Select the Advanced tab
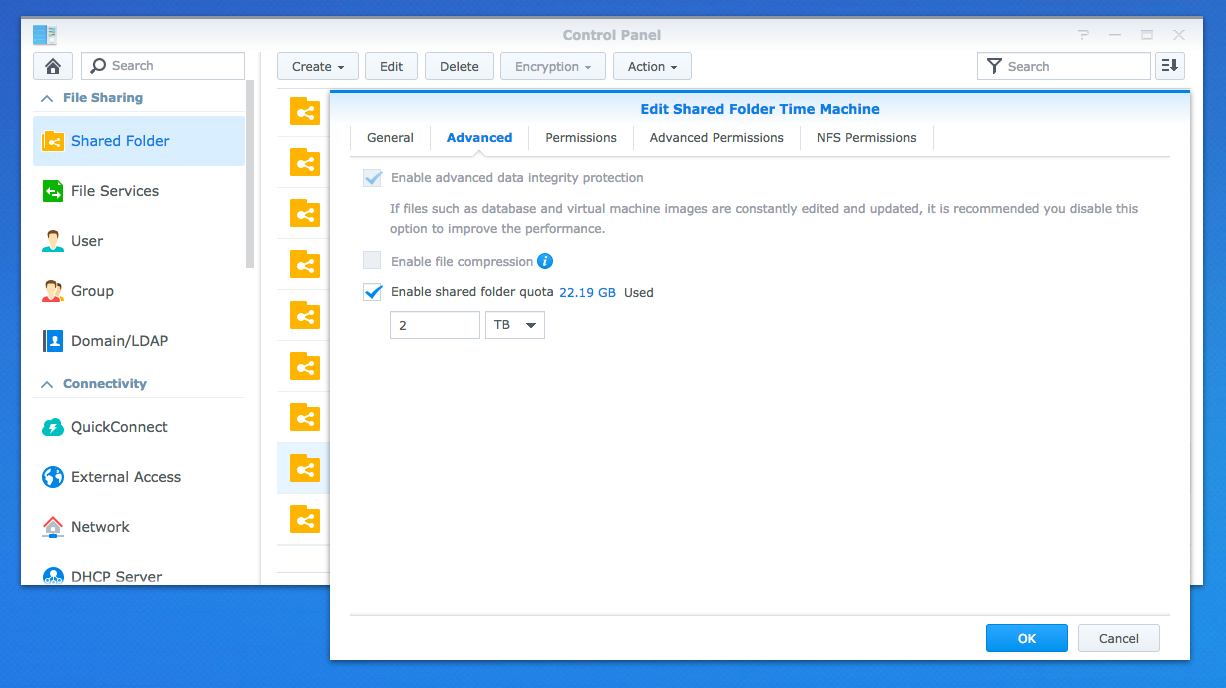The image size is (1226, 688). click(479, 138)
